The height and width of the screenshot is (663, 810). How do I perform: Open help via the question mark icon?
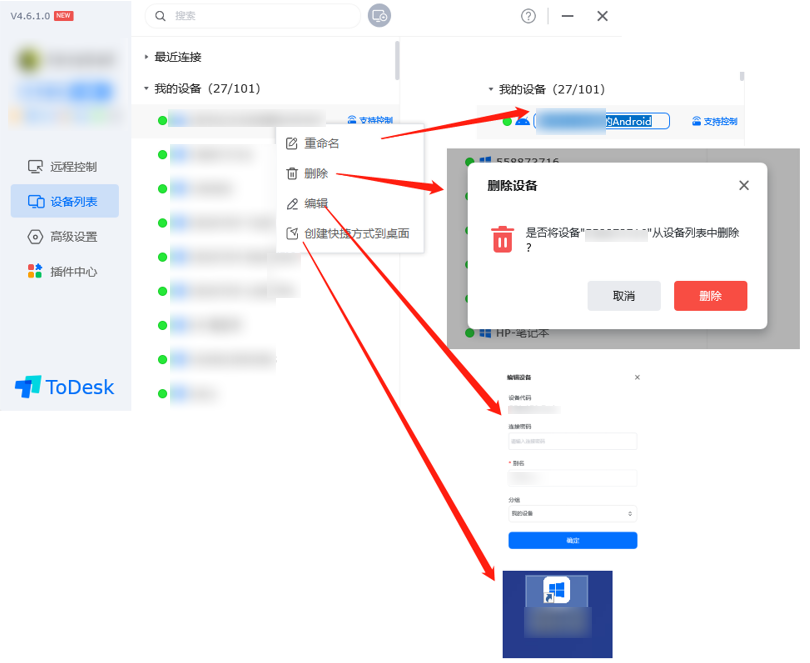pos(528,16)
